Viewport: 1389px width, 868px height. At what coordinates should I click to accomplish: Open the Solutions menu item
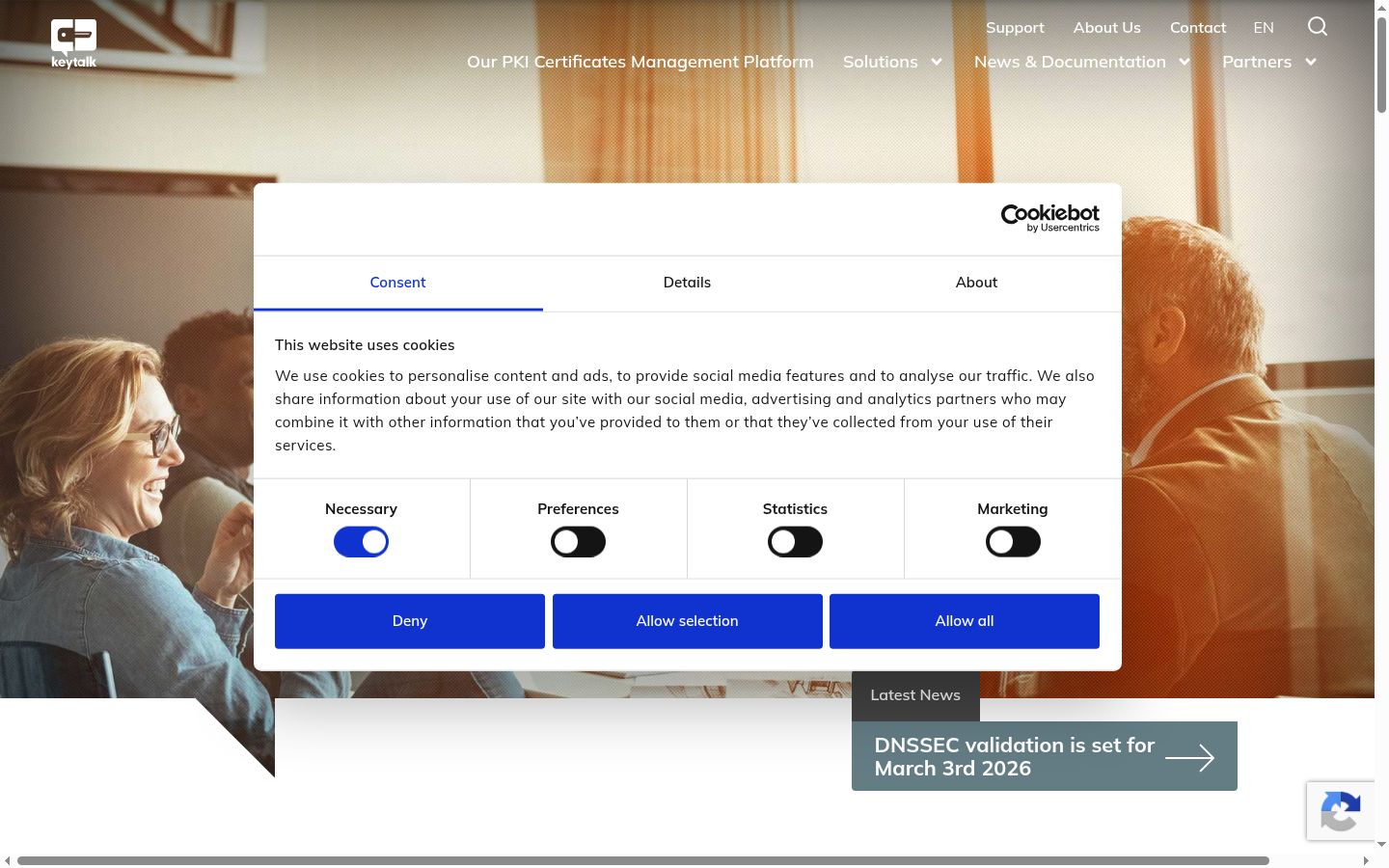(x=881, y=62)
